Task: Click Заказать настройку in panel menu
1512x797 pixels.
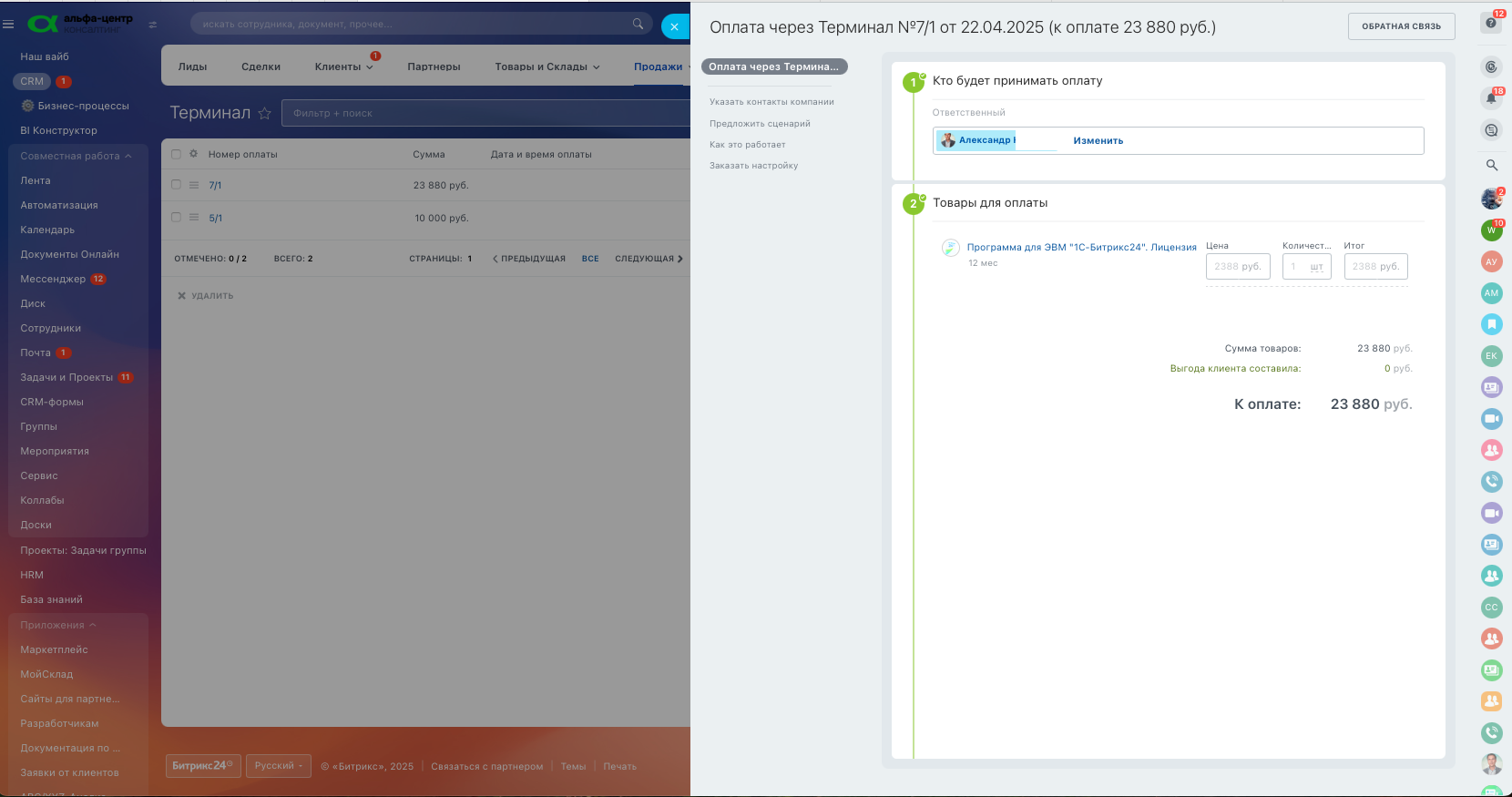Action: 753,166
